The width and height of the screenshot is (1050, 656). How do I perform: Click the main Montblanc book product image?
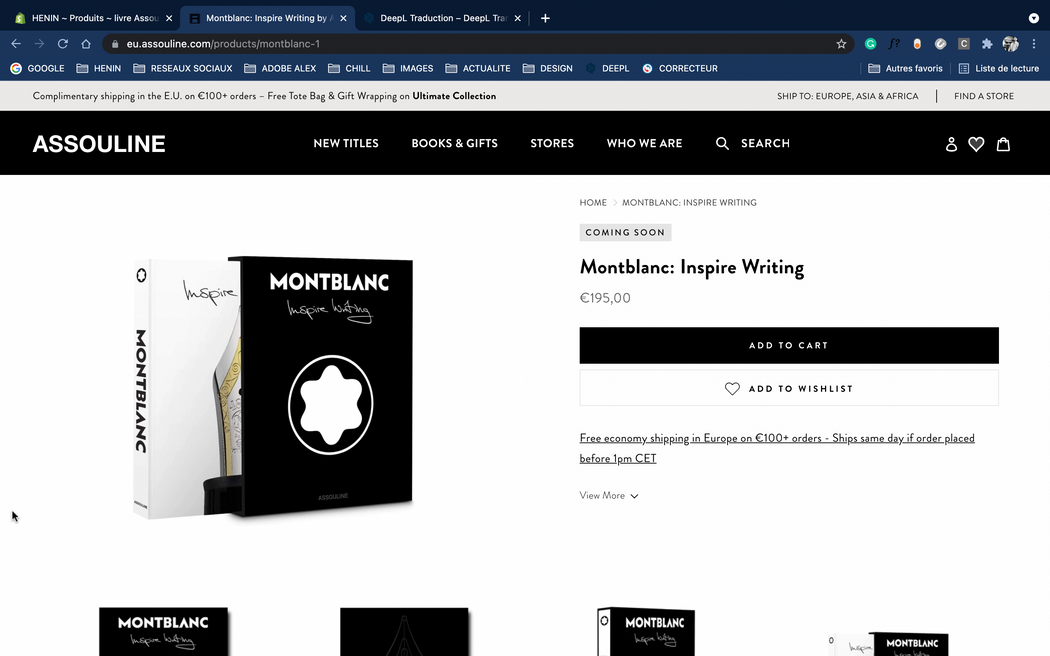coord(273,387)
